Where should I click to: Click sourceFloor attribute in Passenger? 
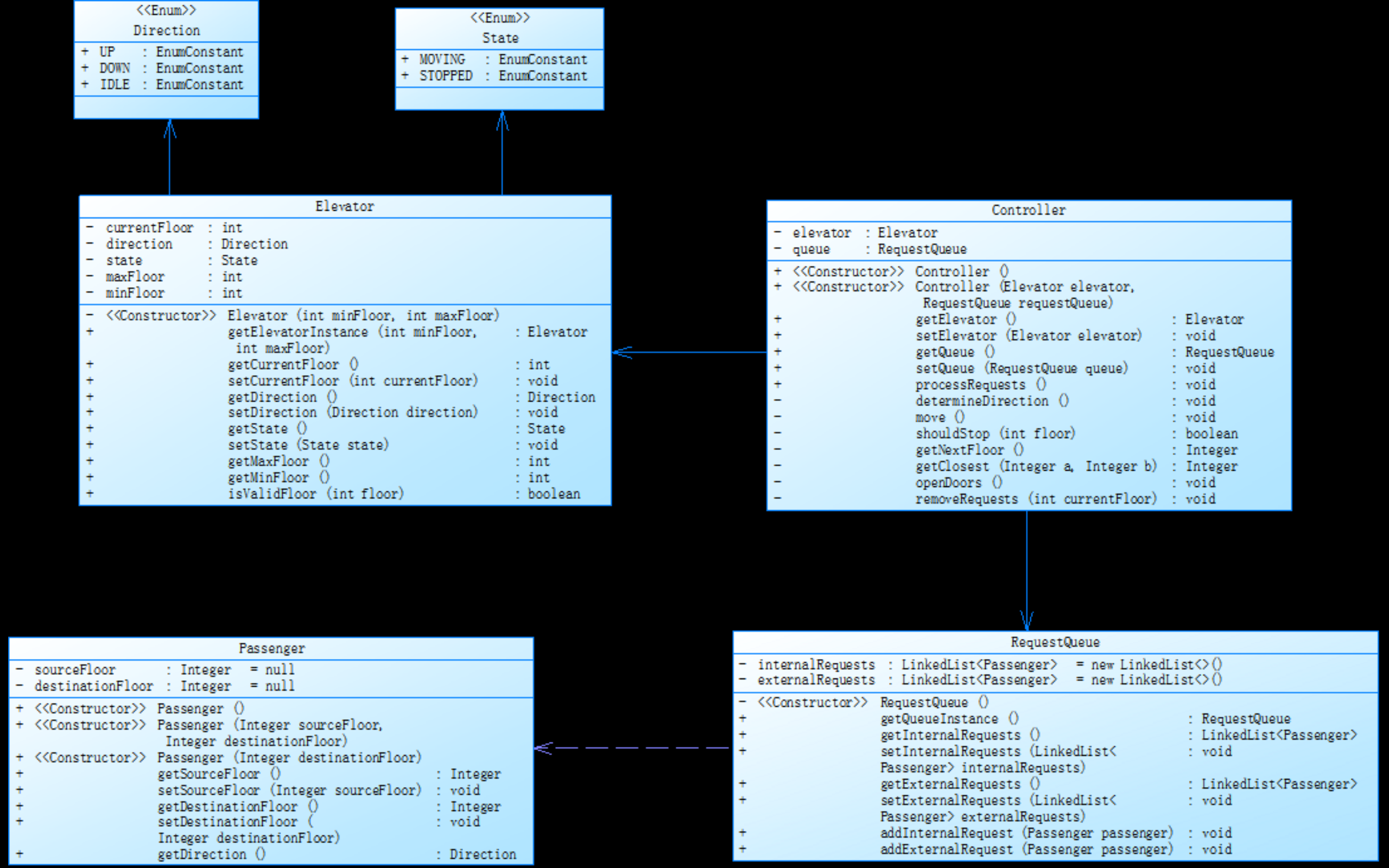pos(74,670)
